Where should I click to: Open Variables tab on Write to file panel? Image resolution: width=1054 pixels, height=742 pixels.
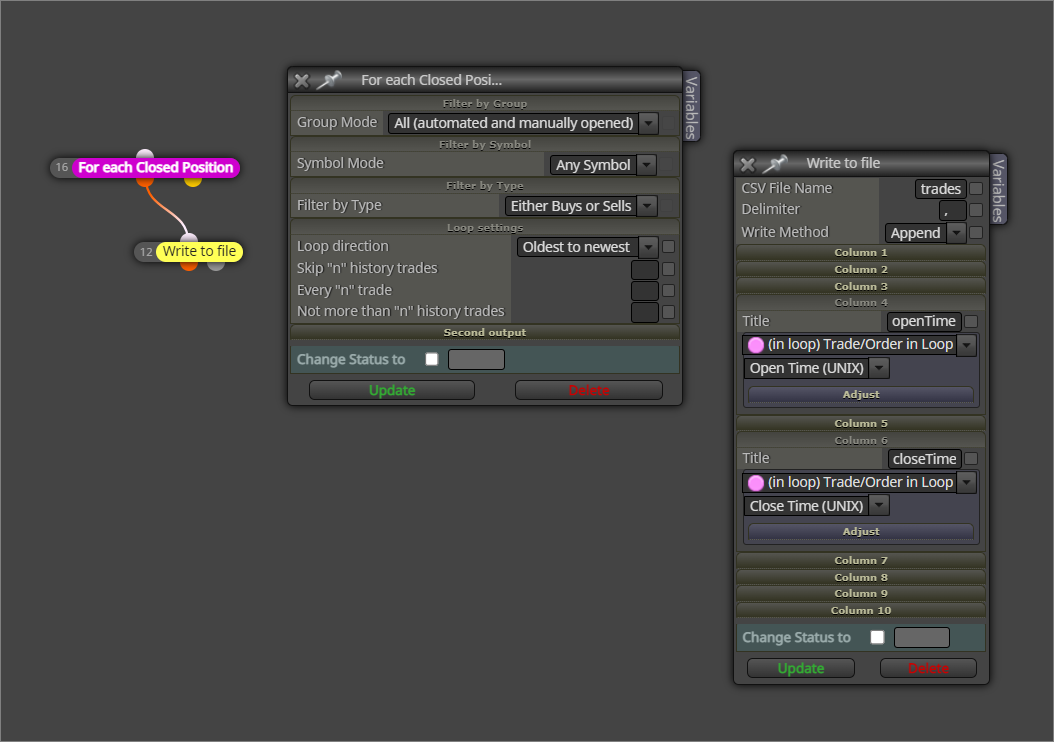pos(998,190)
